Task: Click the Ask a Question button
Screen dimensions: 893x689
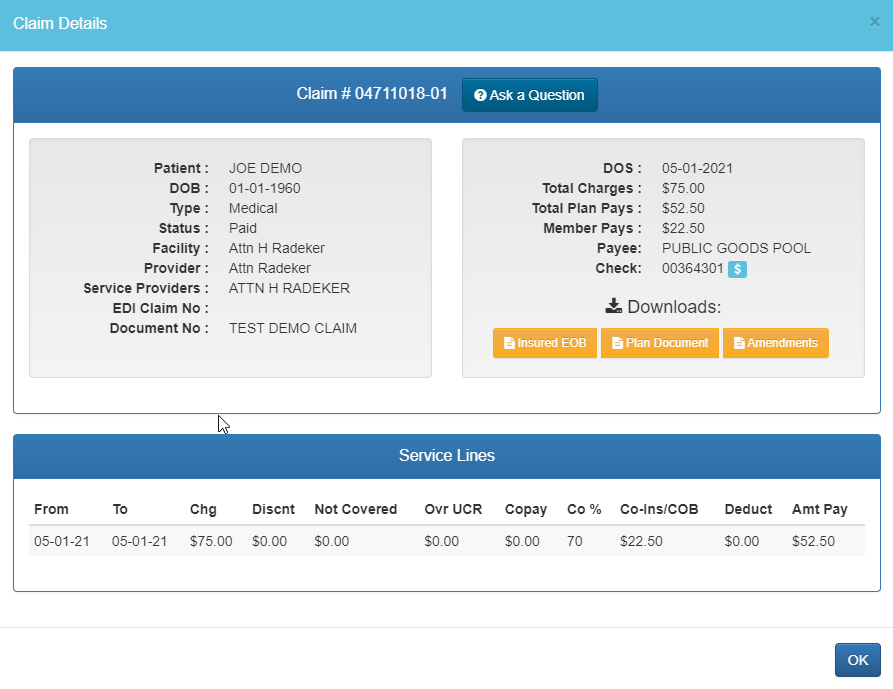Action: [x=530, y=95]
